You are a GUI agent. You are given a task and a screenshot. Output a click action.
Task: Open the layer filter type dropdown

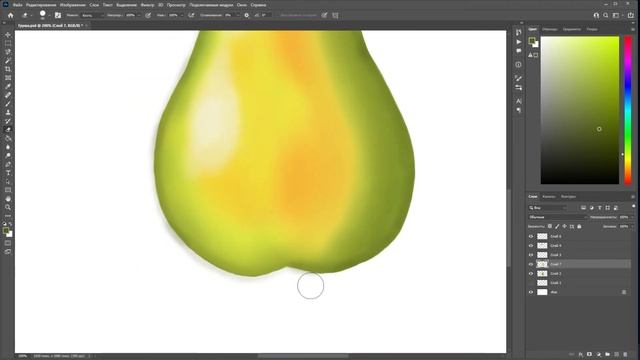547,208
